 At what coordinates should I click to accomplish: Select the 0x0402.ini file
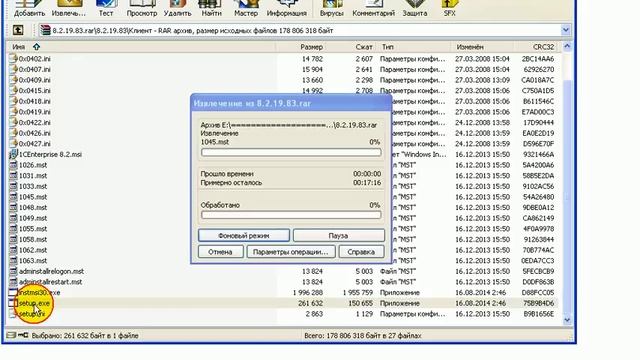tap(35, 59)
